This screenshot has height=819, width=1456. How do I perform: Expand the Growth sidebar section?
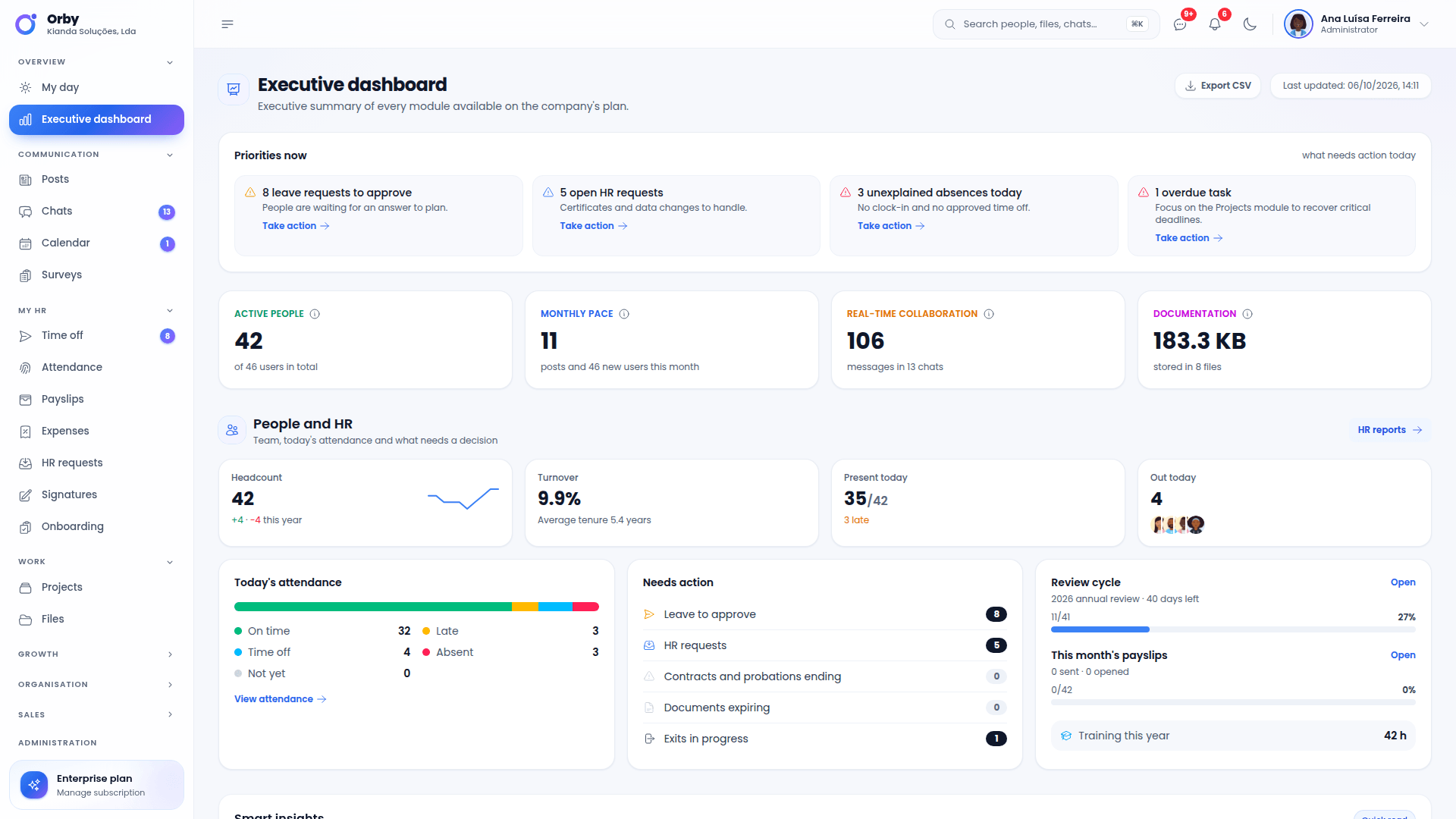[170, 654]
